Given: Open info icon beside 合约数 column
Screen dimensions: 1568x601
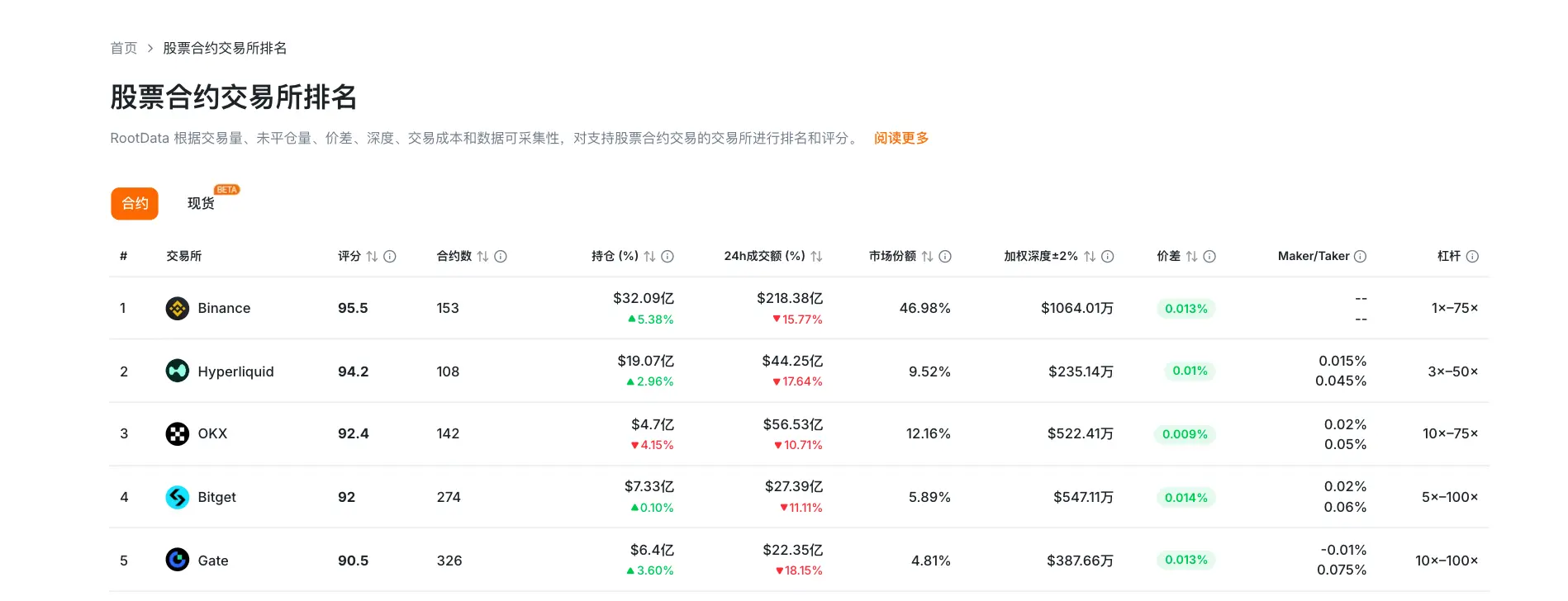Looking at the screenshot, I should tap(501, 257).
